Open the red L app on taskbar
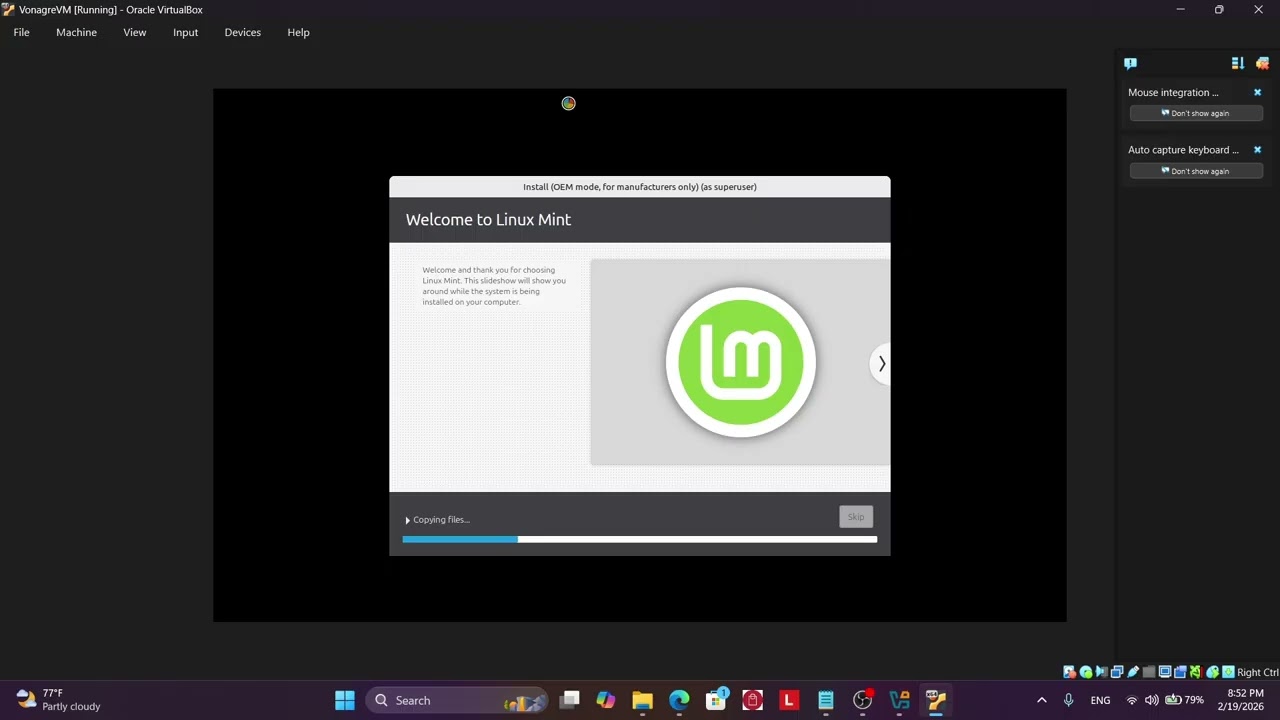The image size is (1280, 720). pos(789,700)
